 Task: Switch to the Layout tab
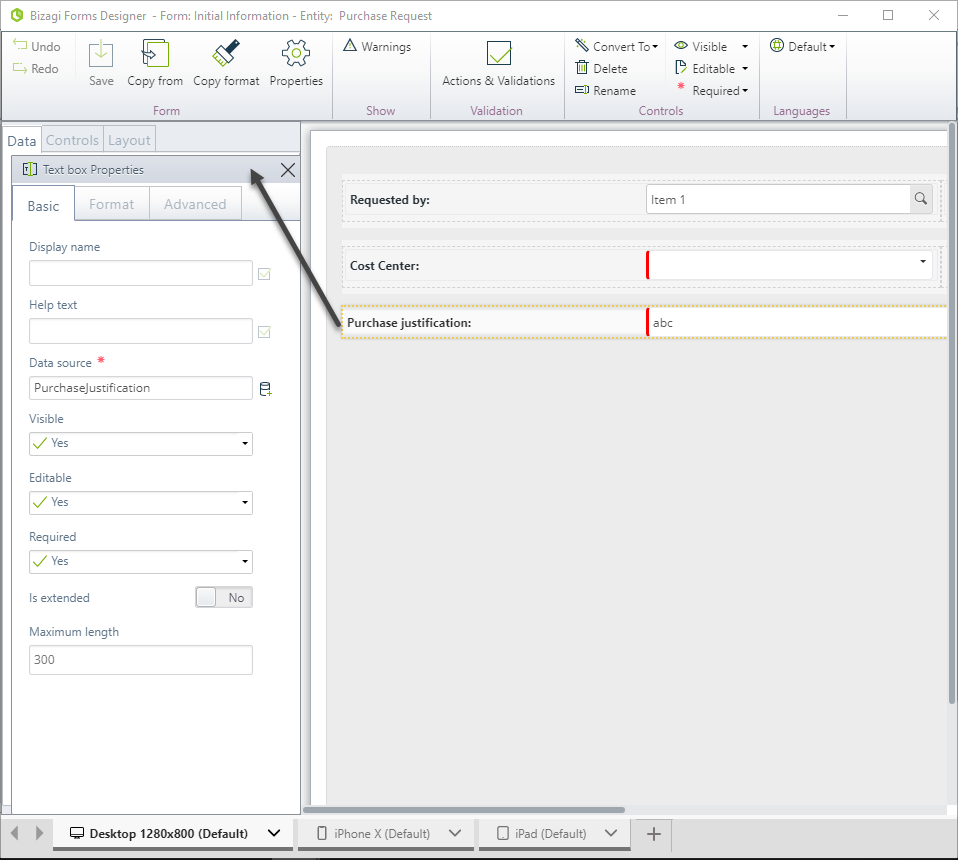tap(129, 140)
